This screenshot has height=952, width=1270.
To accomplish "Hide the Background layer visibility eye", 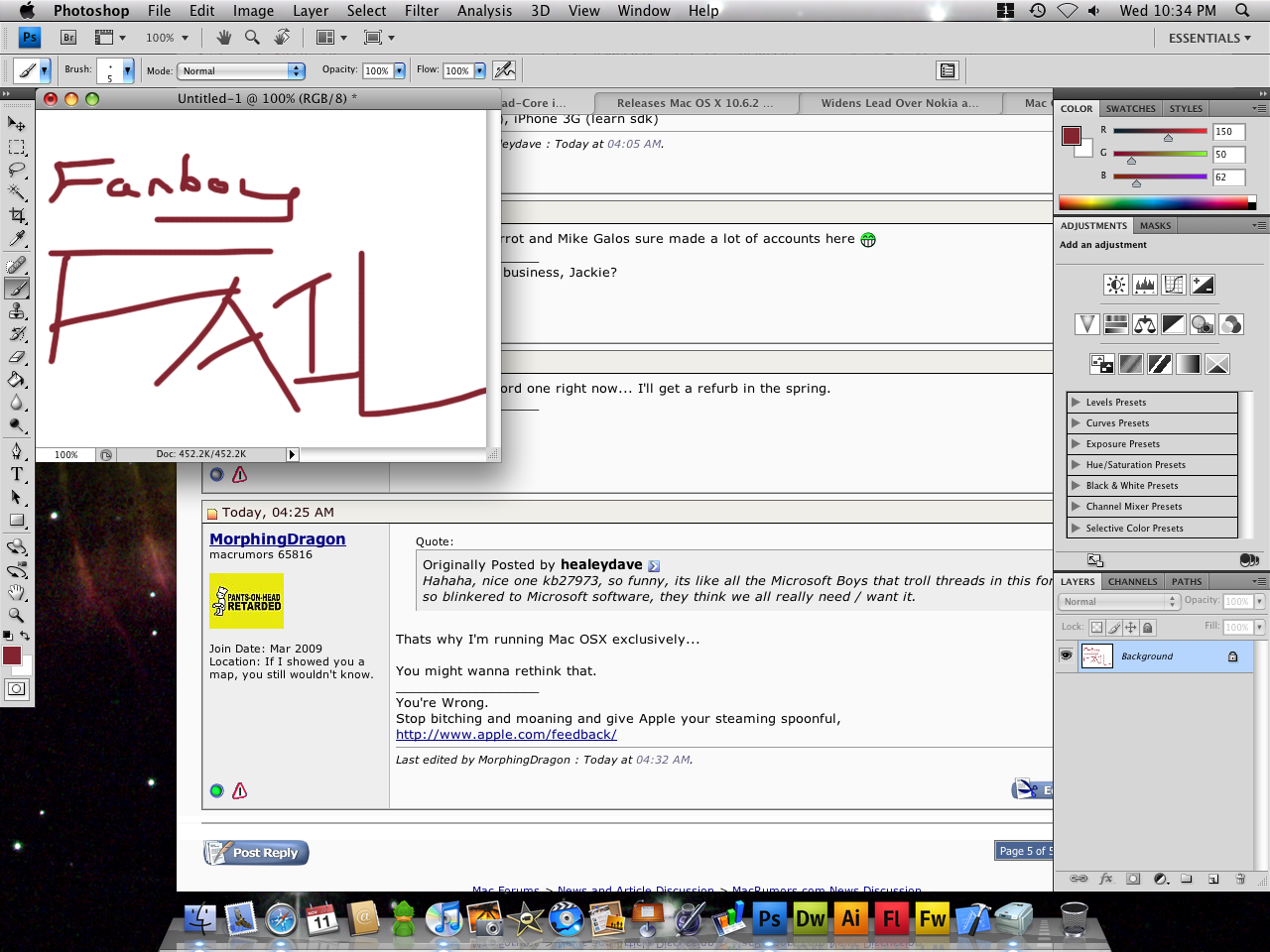I will 1066,655.
